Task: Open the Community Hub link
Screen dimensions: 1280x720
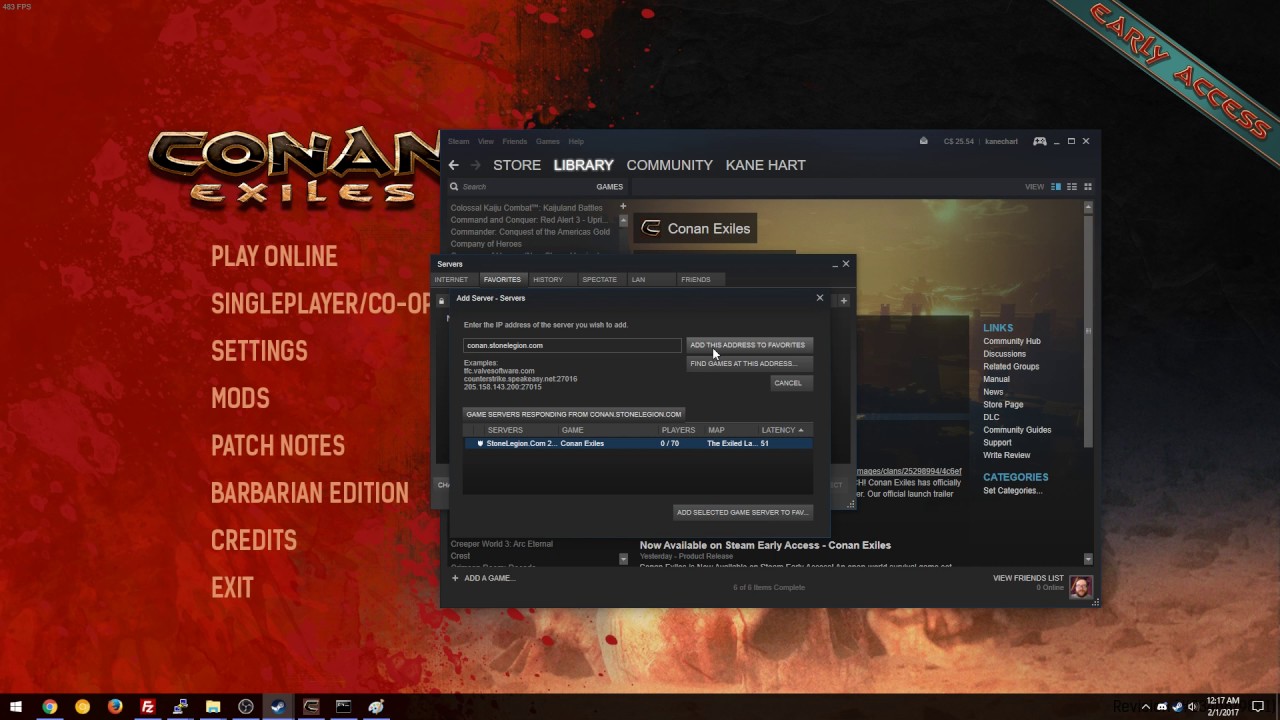Action: (x=1012, y=341)
